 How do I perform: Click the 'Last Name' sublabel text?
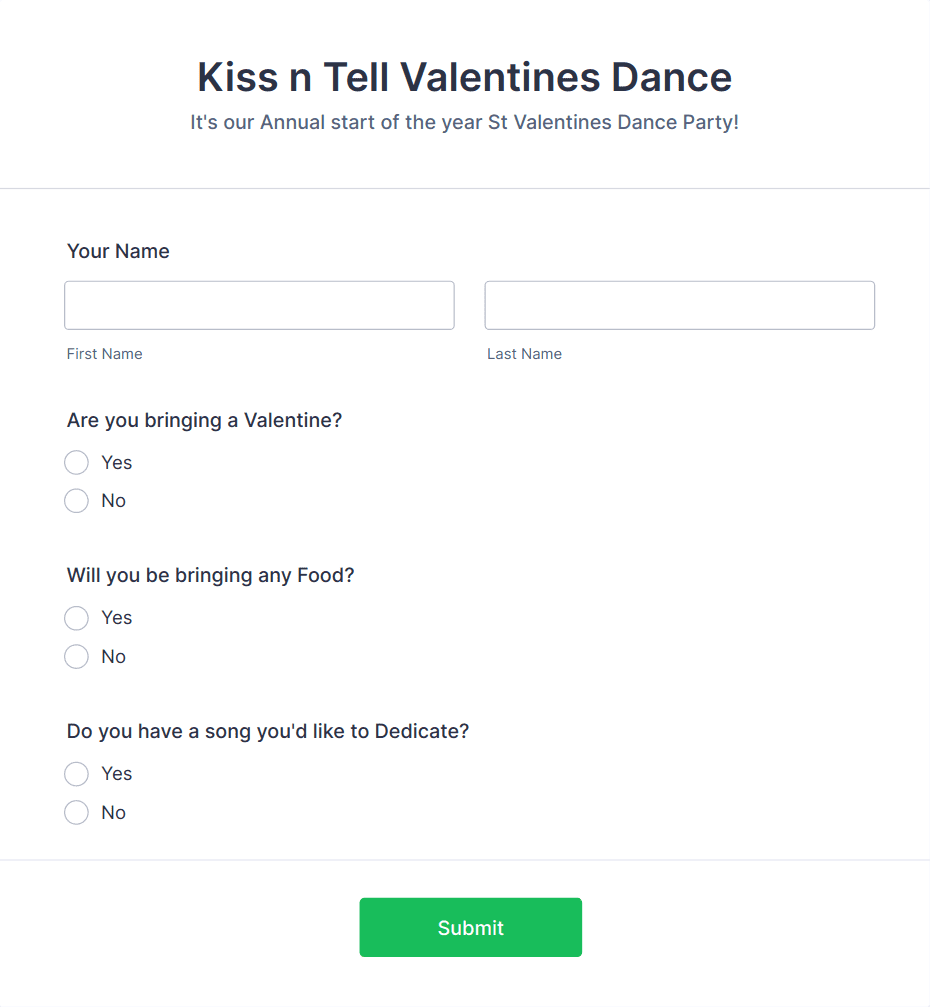pyautogui.click(x=524, y=354)
